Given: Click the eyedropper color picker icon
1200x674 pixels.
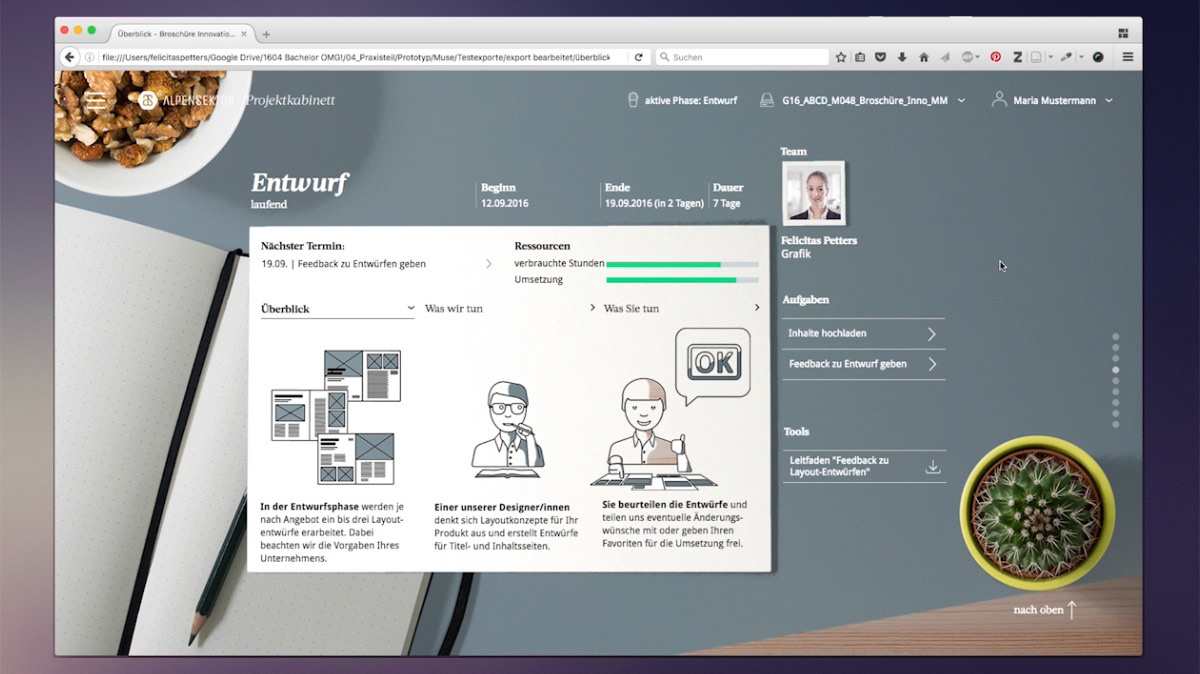Looking at the screenshot, I should point(1067,57).
